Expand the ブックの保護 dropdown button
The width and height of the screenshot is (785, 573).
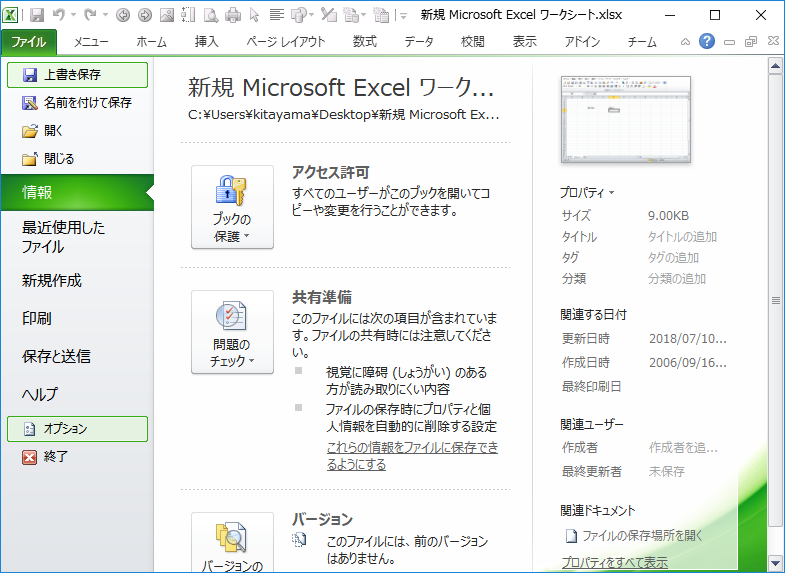point(232,207)
